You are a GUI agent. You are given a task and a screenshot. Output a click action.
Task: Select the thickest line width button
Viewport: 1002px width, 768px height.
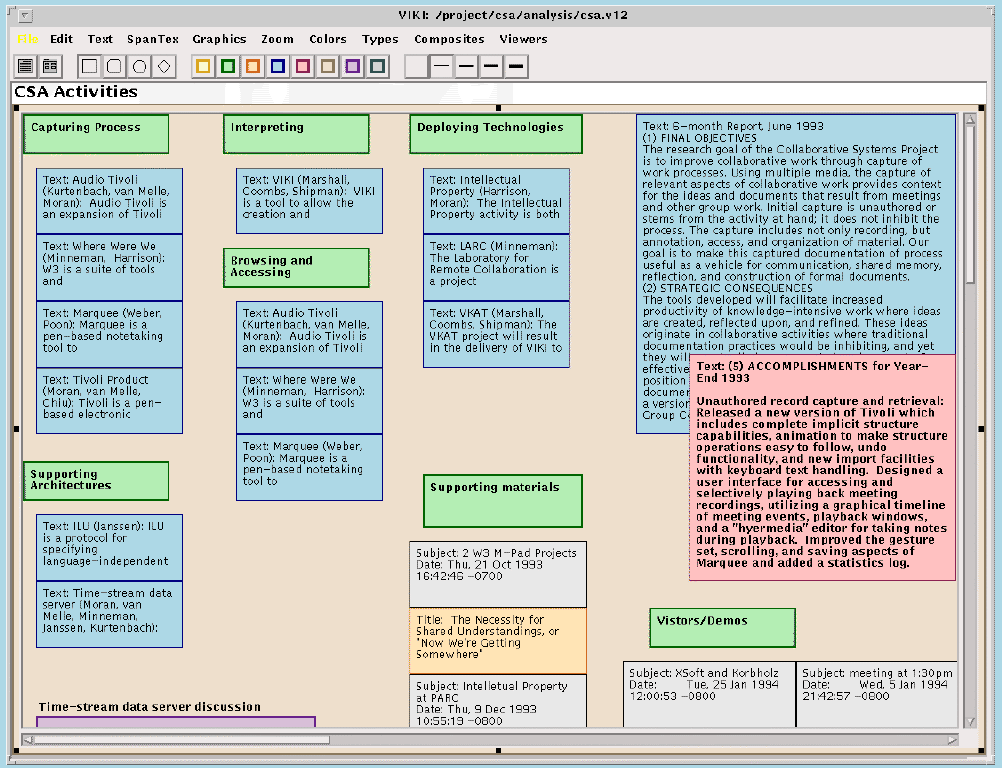point(516,67)
